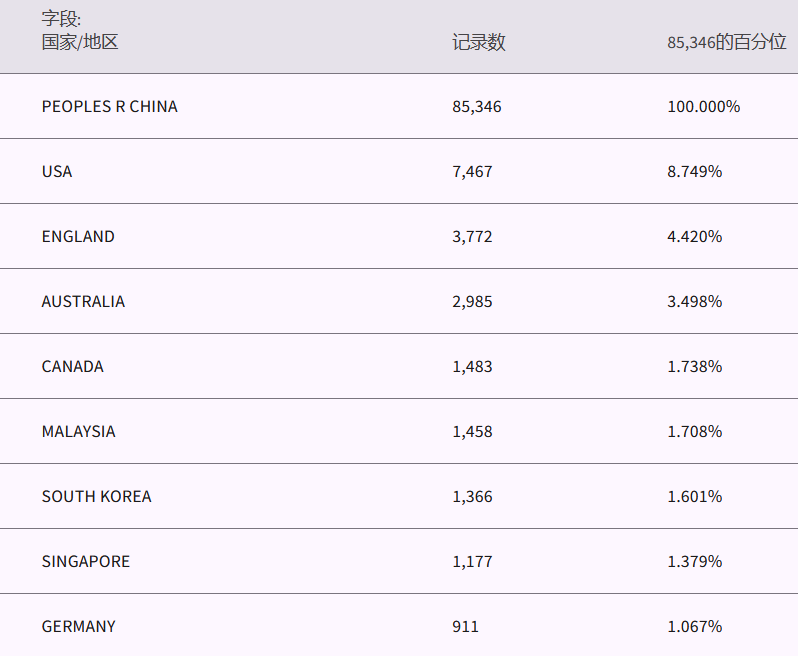This screenshot has width=798, height=656.
Task: Click the 国家/地区 field header
Action: point(80,42)
